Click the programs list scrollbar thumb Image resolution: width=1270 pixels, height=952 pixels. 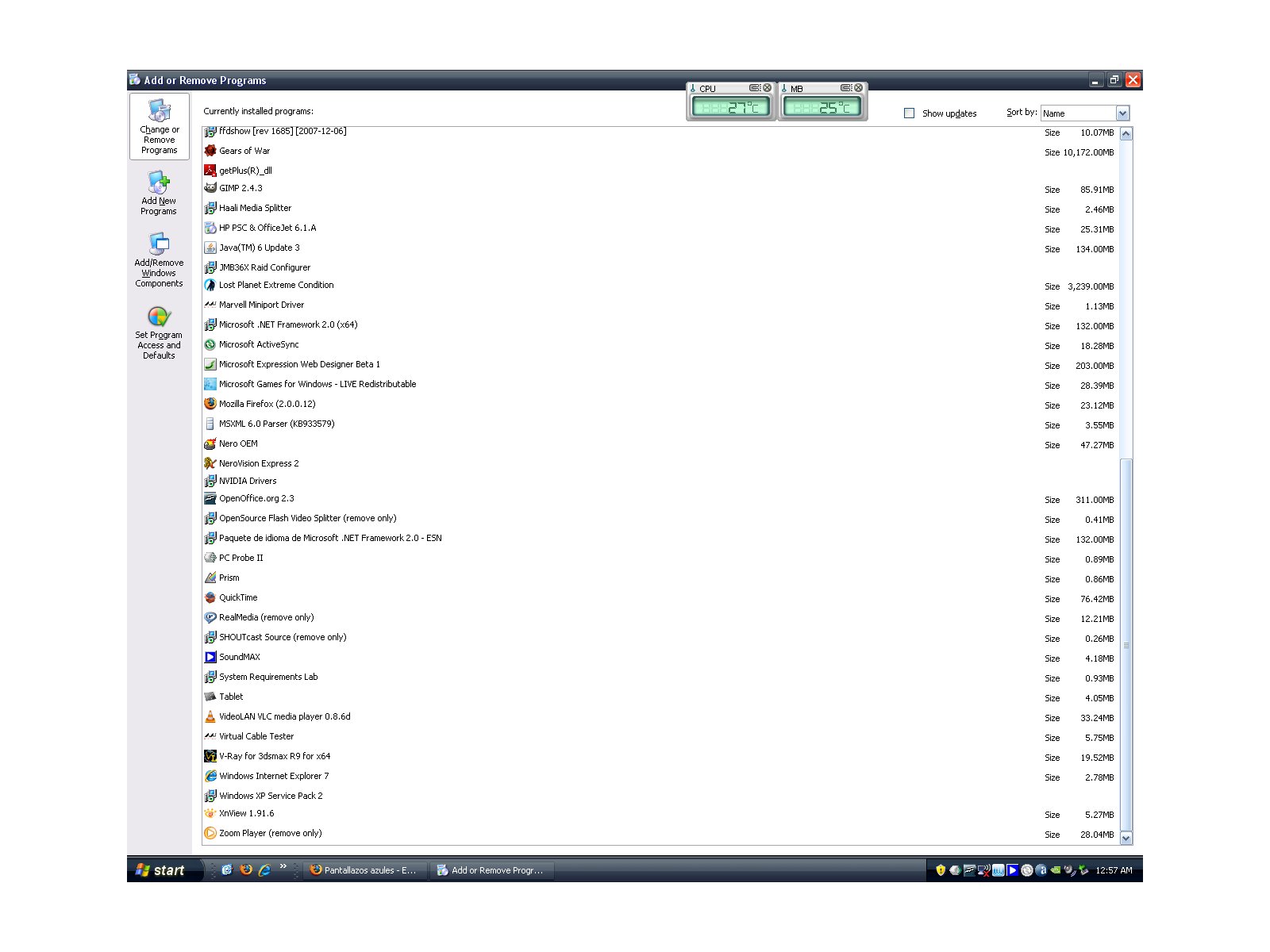click(1126, 644)
